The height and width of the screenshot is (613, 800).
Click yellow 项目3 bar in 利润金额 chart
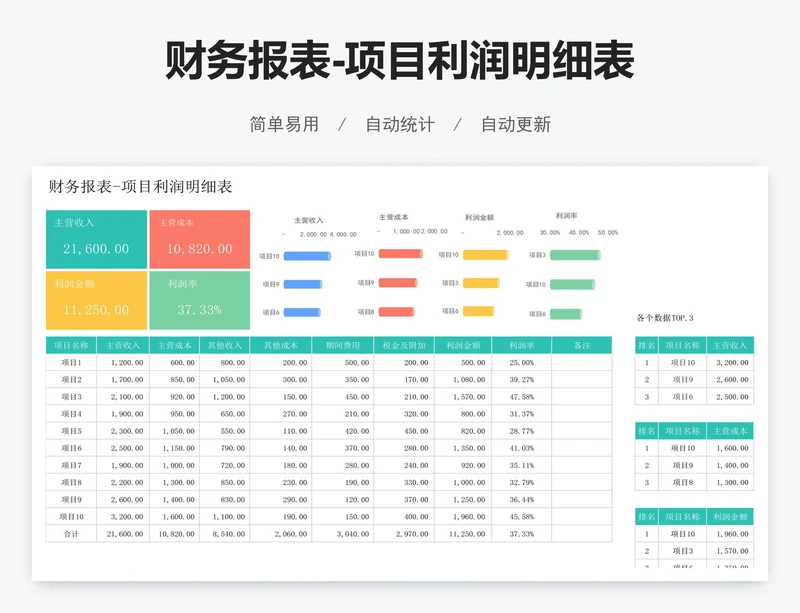[481, 283]
